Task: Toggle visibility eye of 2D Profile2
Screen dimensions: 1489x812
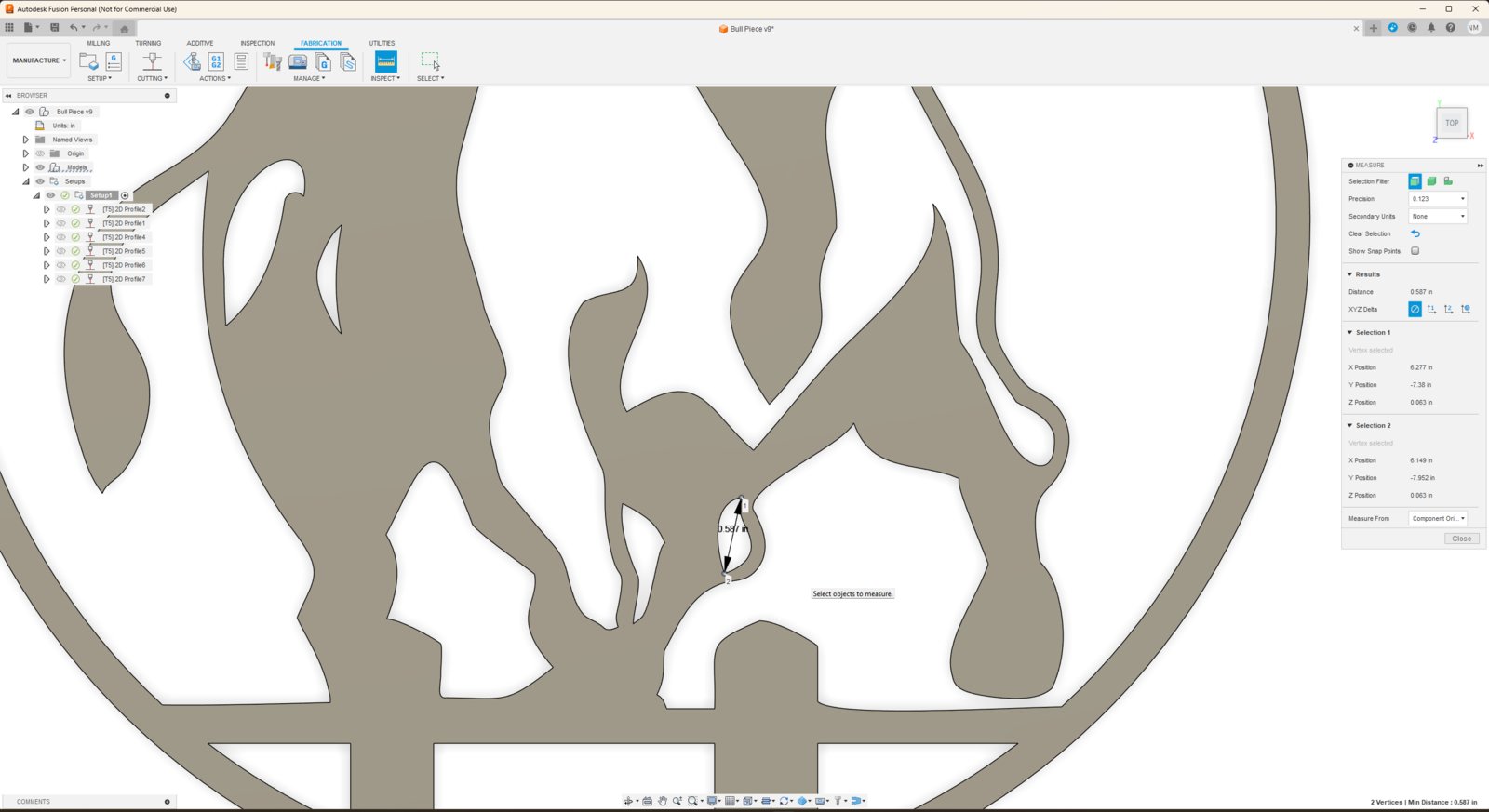Action: [x=61, y=209]
